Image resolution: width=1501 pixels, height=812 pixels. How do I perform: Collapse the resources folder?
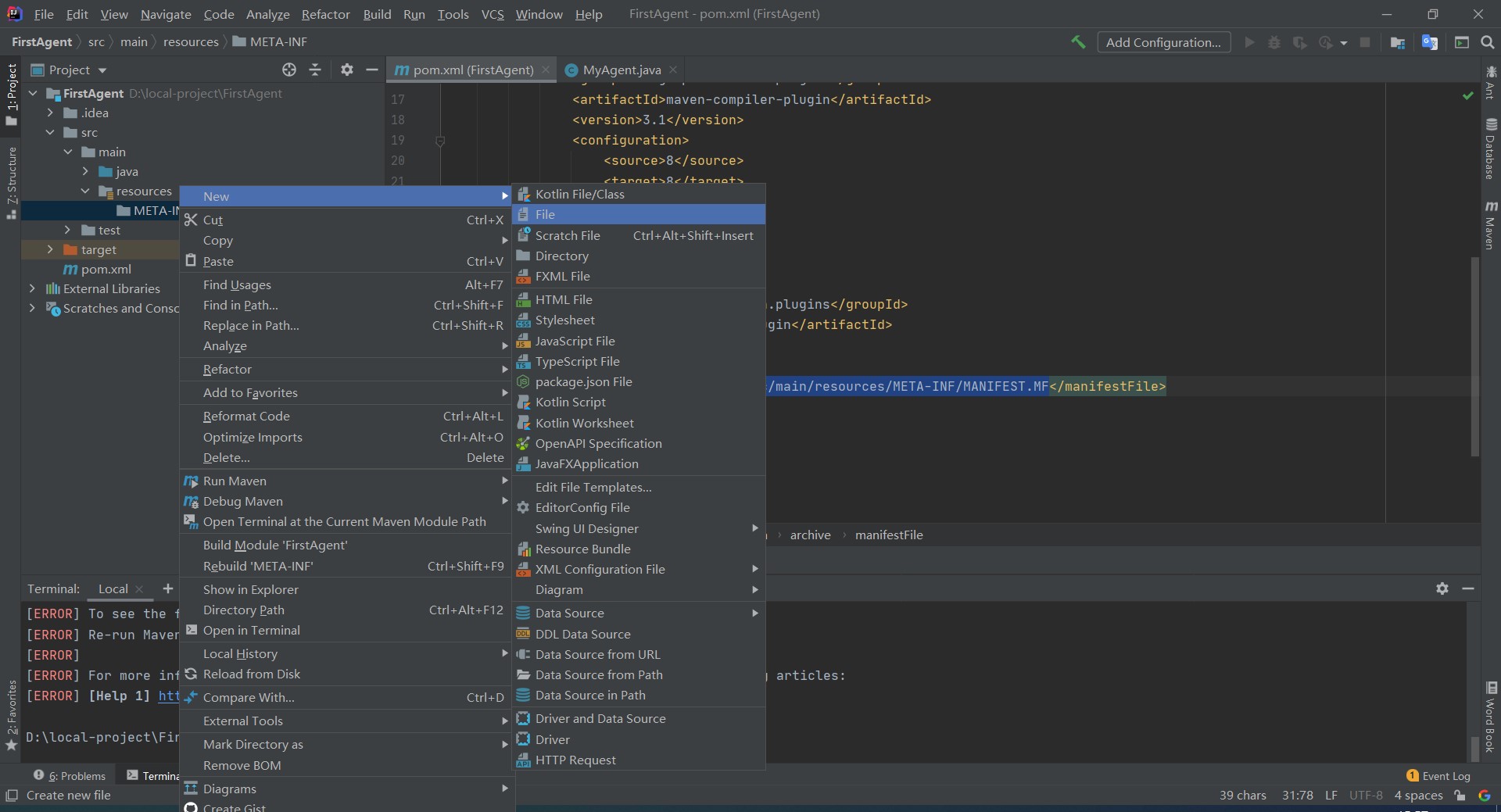86,191
